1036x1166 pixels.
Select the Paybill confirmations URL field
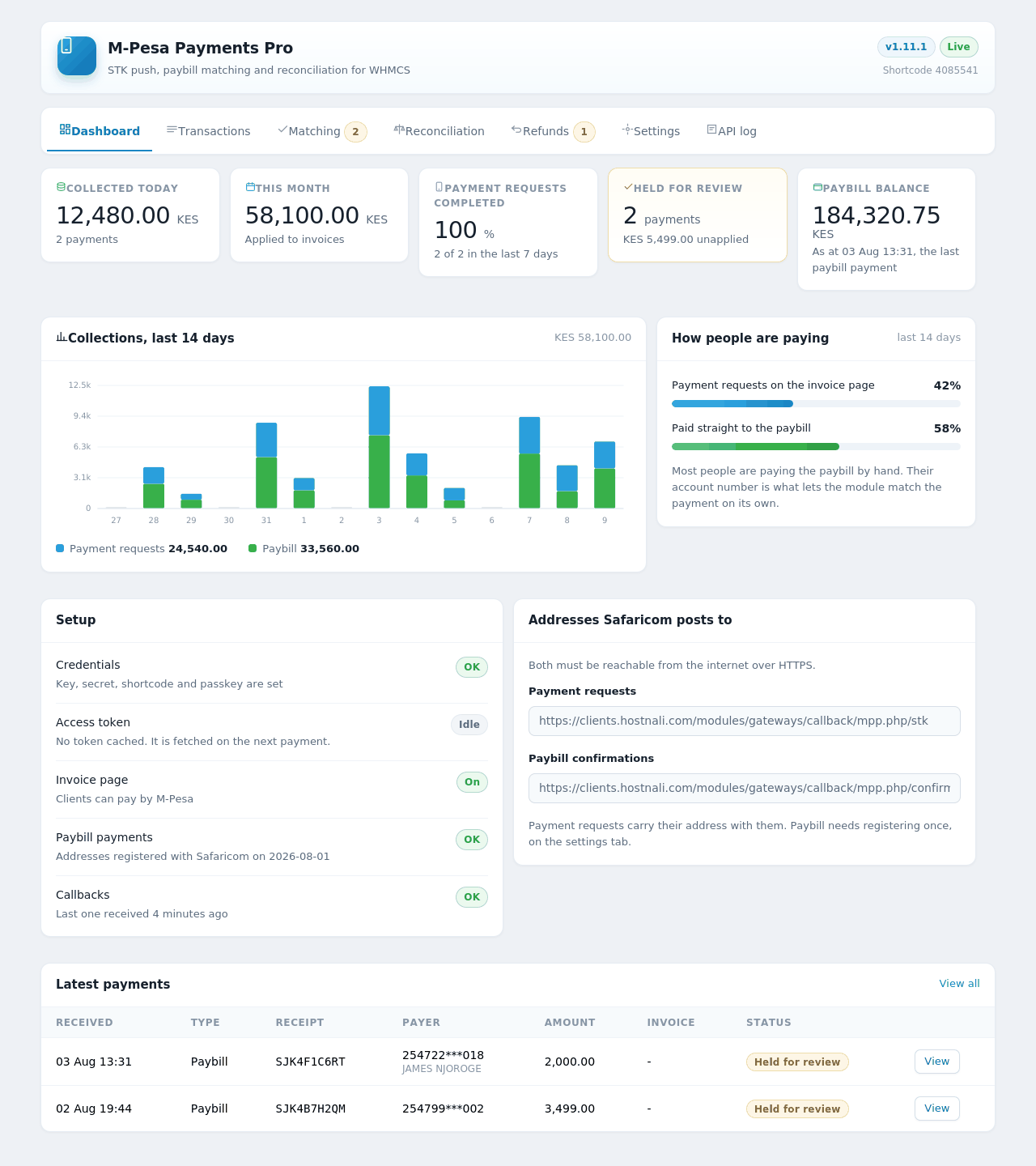[745, 789]
